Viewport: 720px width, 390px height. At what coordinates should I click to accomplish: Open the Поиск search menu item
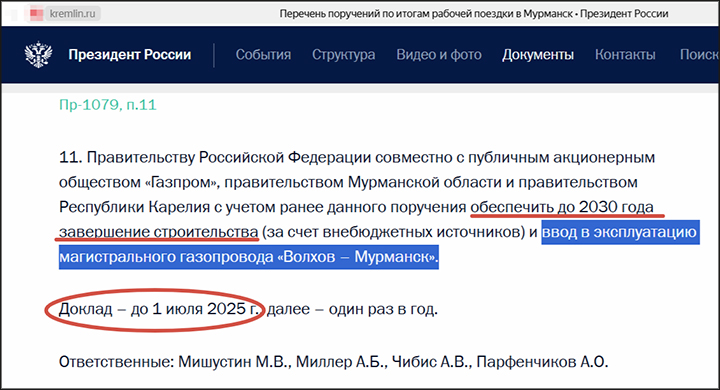pyautogui.click(x=699, y=55)
